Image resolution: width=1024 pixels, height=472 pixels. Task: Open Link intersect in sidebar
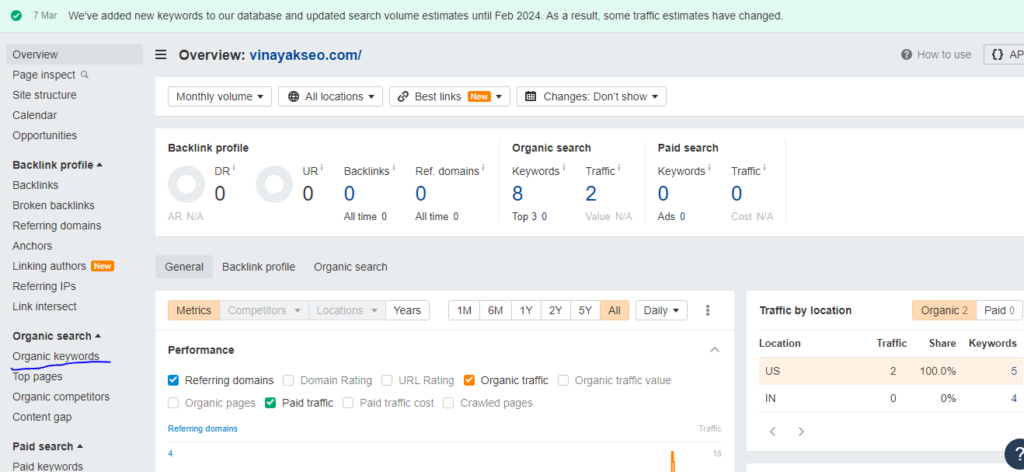44,307
